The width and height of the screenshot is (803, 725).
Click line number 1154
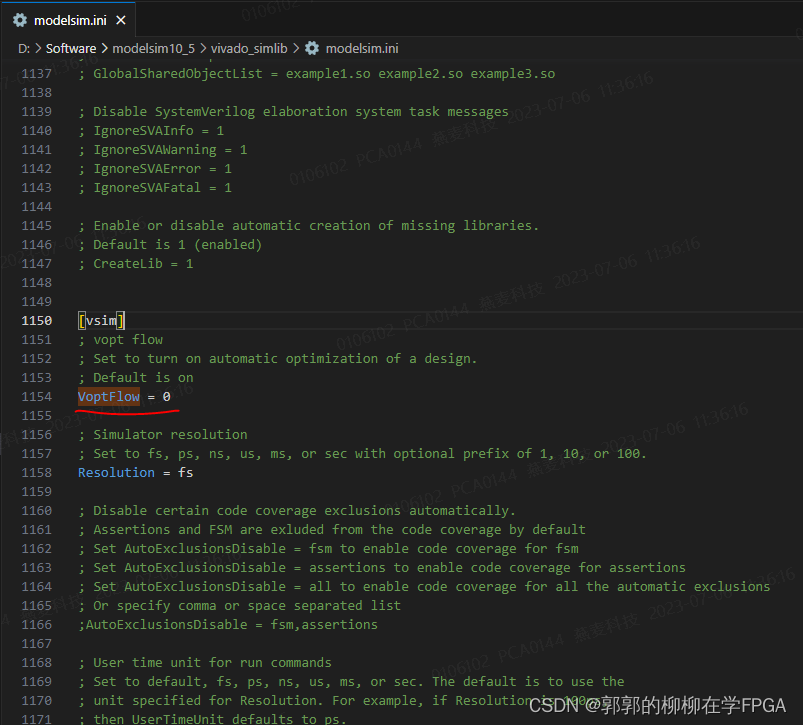(x=36, y=396)
